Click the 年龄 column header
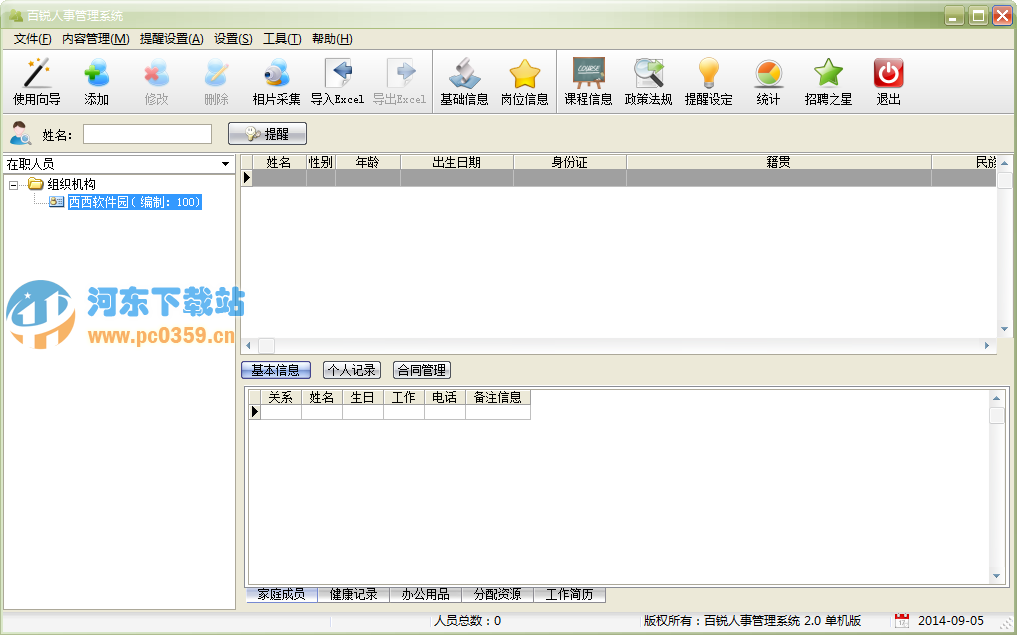Screen dimensions: 1017x635 (x=368, y=162)
